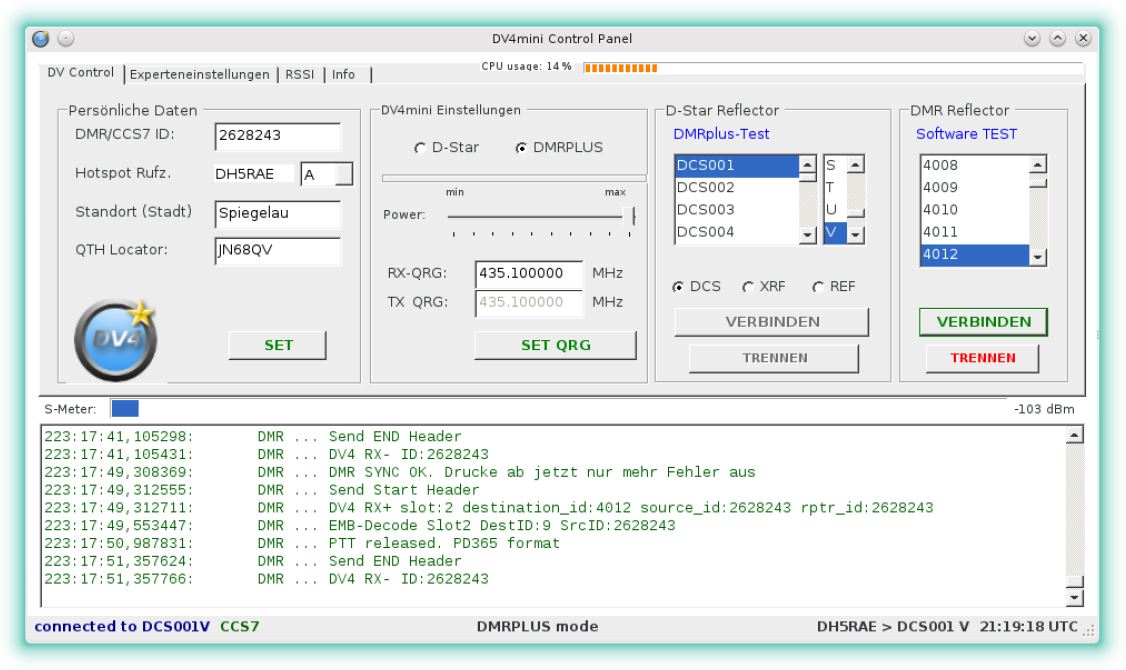1126x670 pixels.
Task: Click the CPU usage progress bar
Action: pyautogui.click(x=833, y=68)
